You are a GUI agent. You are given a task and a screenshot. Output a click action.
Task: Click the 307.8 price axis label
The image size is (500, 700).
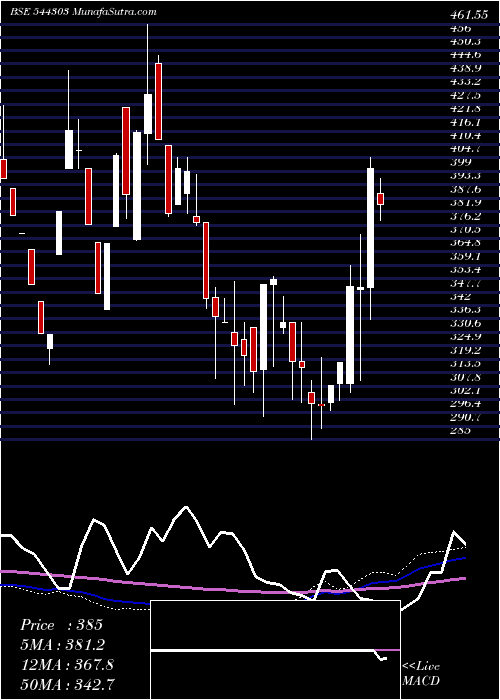coord(466,377)
